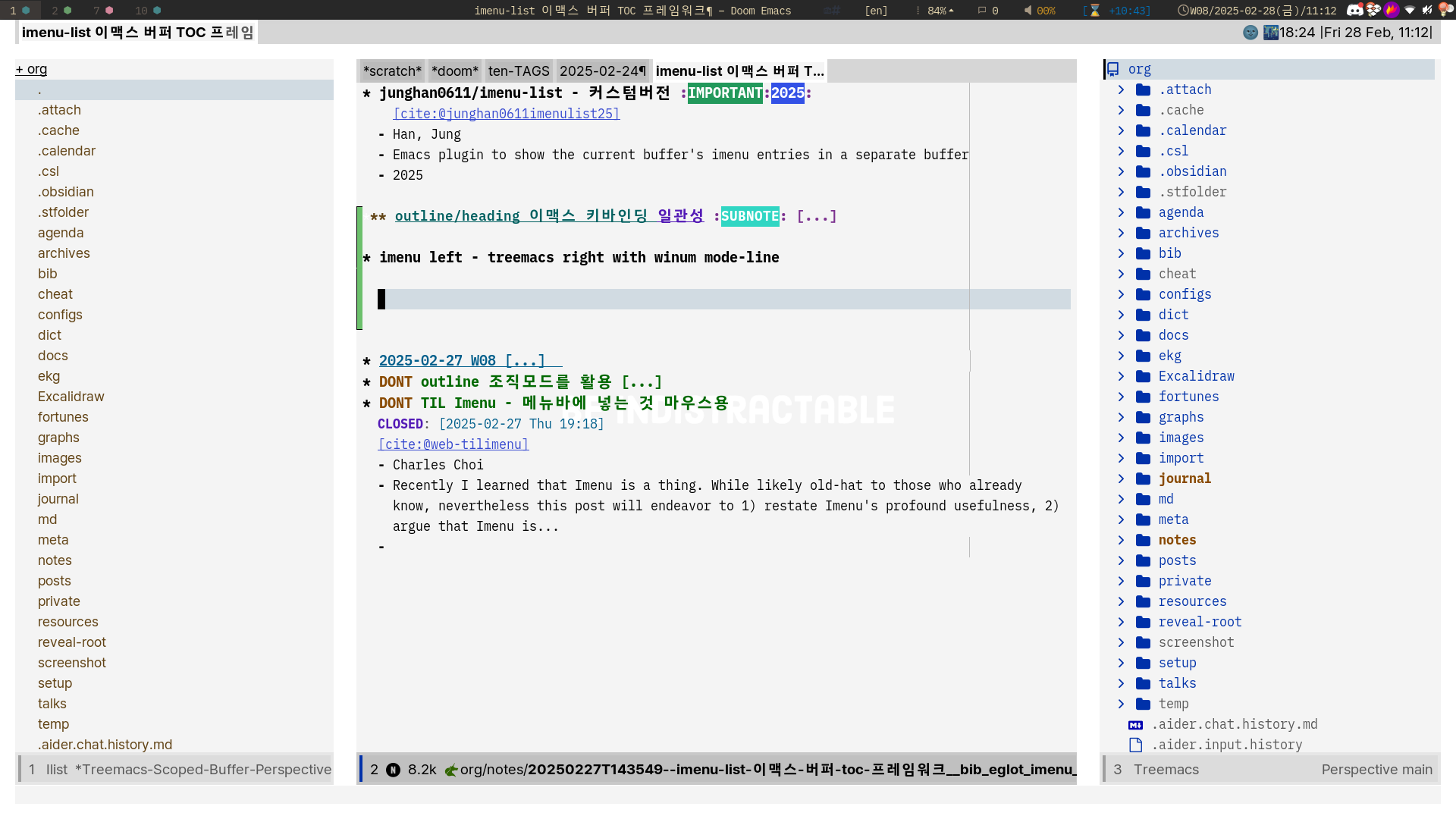Click the SUBNOTE tag
Screen dimensions: 1456x819
point(750,216)
